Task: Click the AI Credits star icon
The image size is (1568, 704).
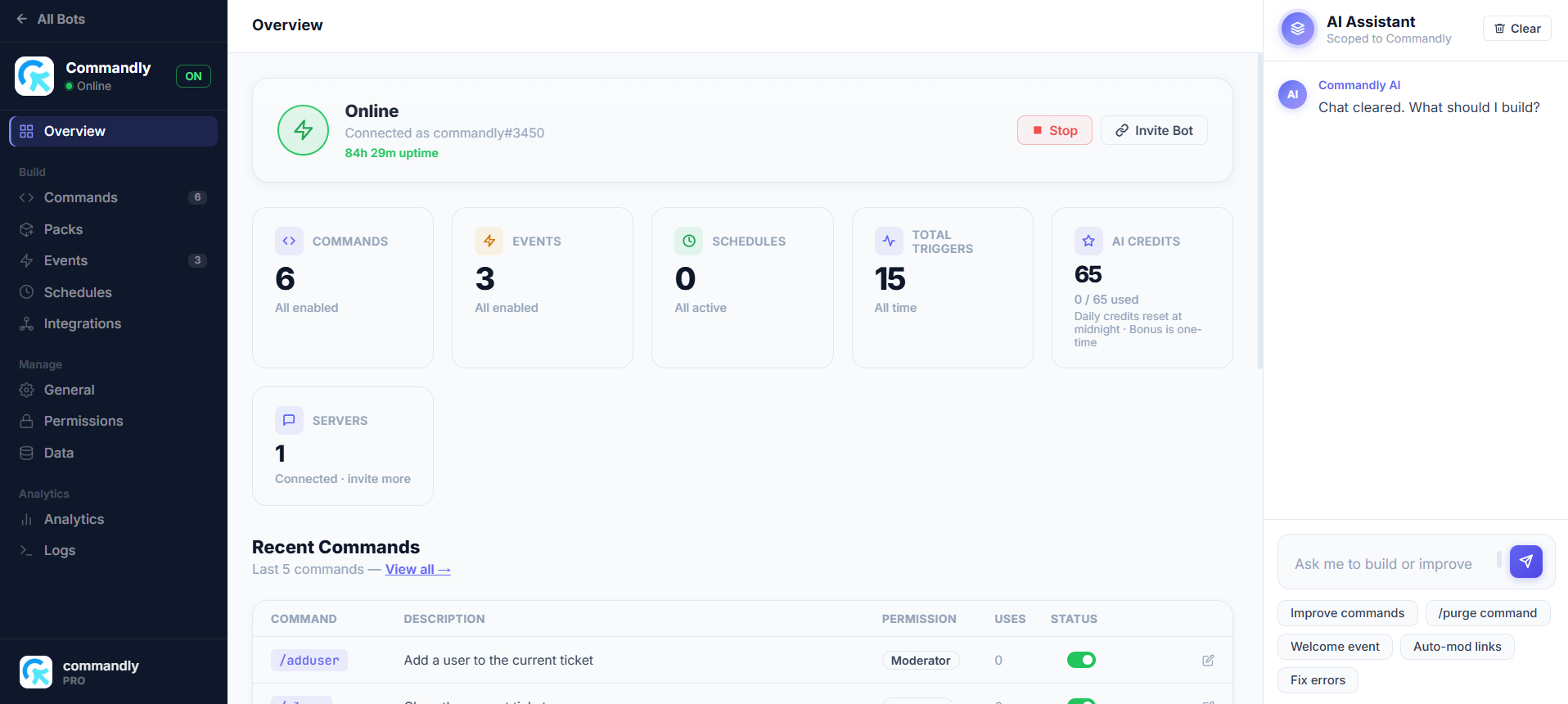Action: coord(1088,241)
